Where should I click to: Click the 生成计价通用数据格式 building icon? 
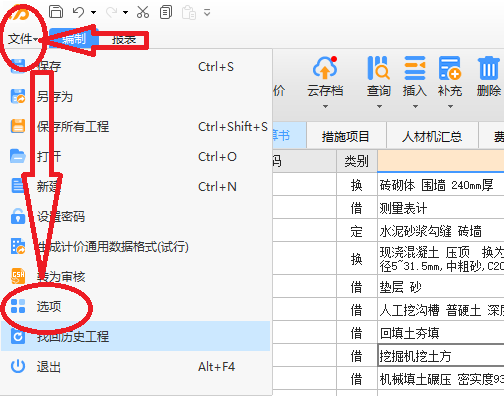18,246
